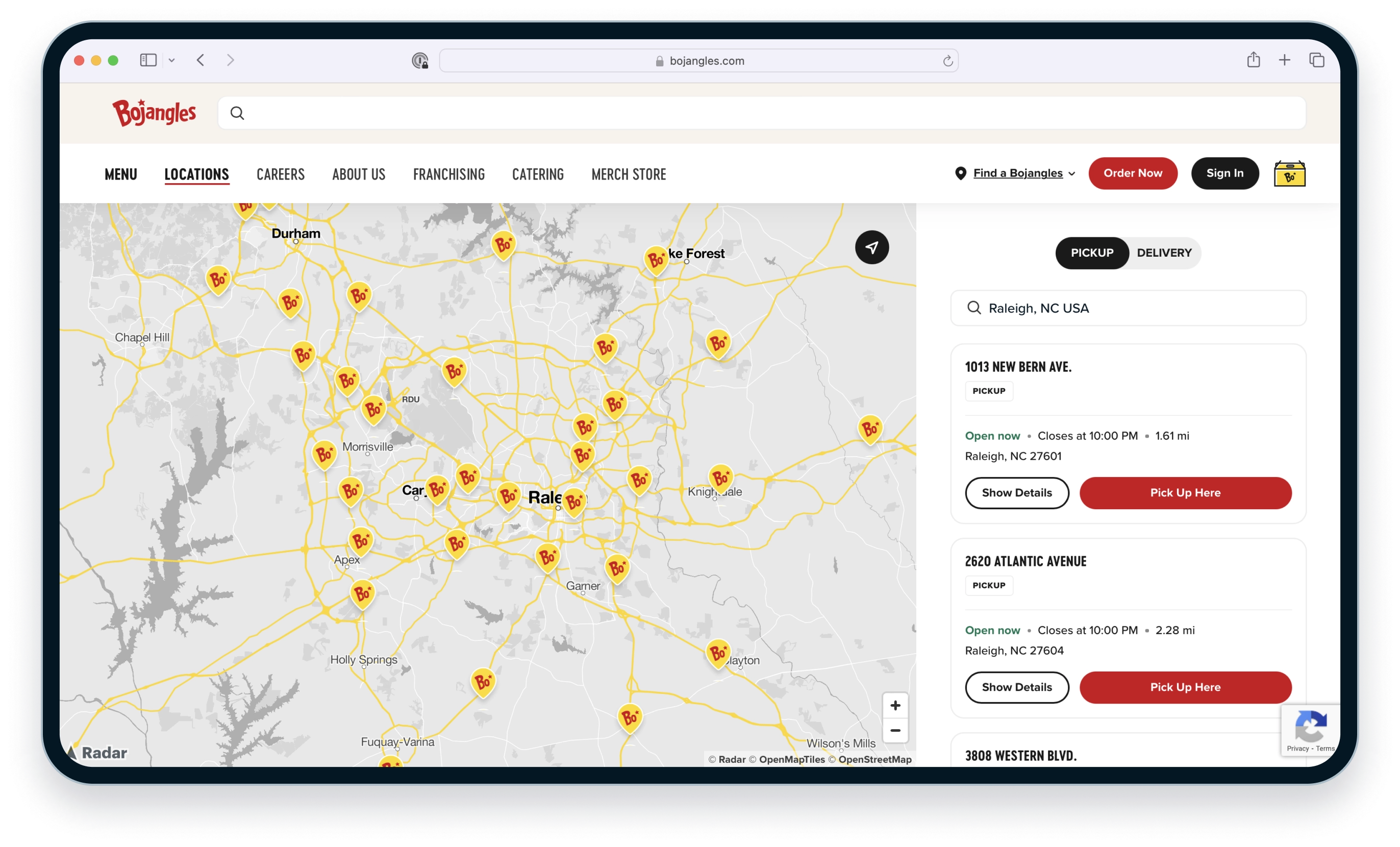This screenshot has width=1400, height=847.
Task: Zoom in the map with plus button
Action: (895, 706)
